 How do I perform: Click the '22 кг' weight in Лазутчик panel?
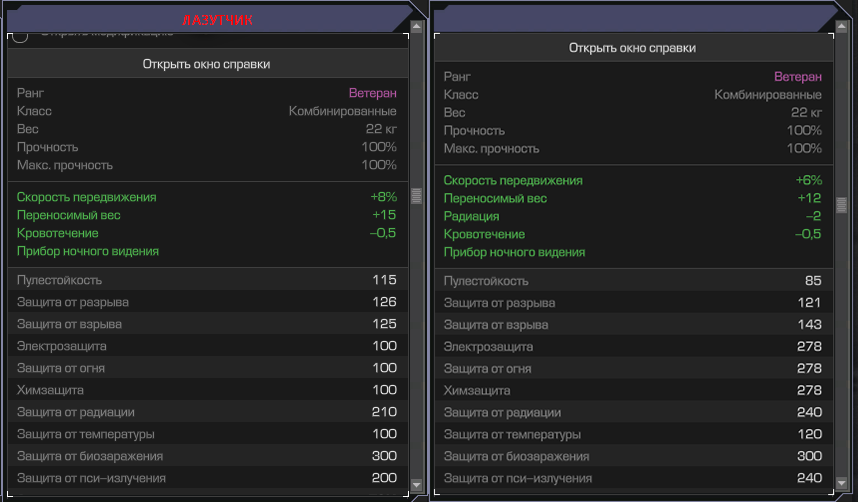pyautogui.click(x=381, y=129)
